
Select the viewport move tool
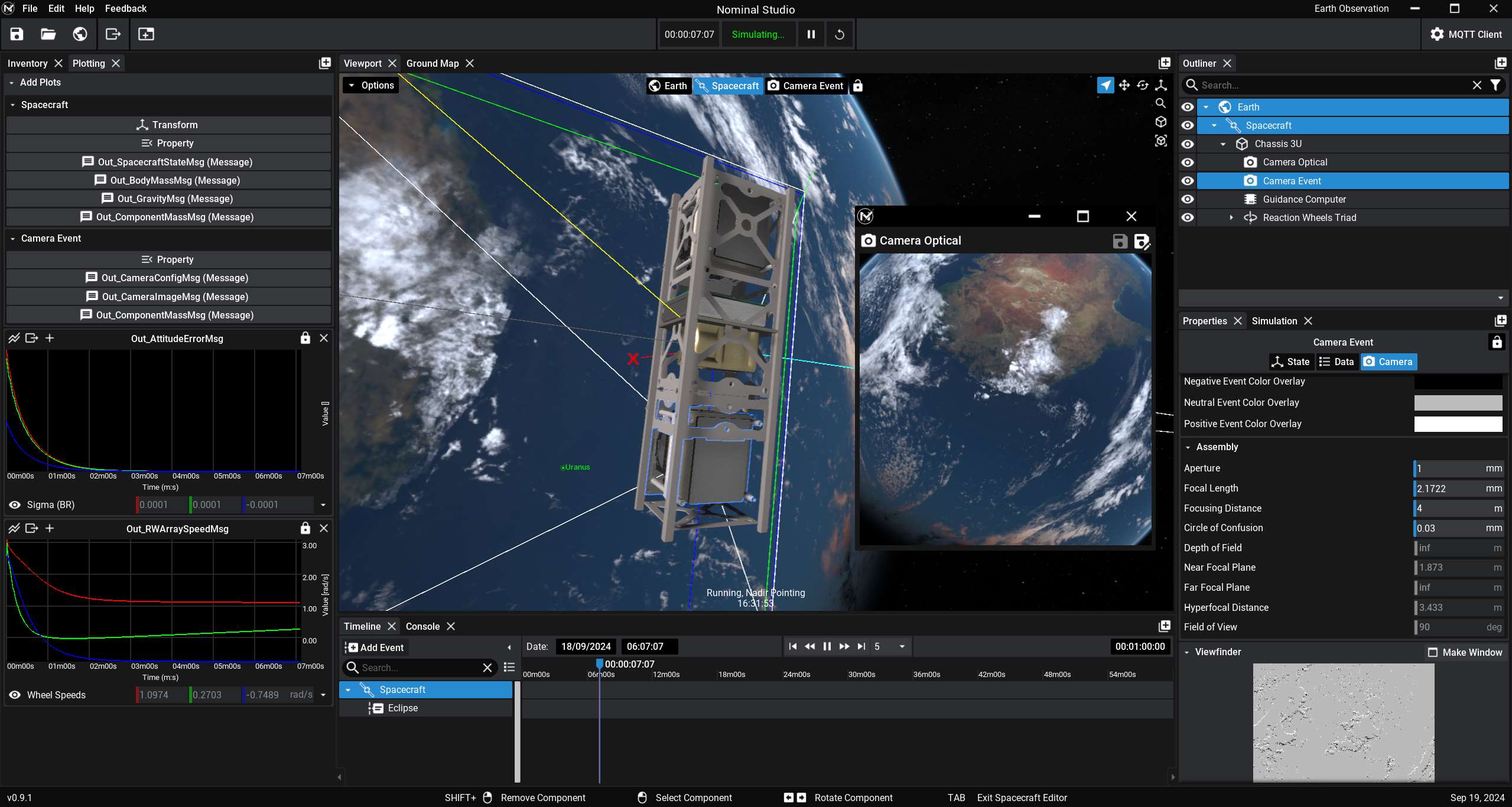point(1124,85)
